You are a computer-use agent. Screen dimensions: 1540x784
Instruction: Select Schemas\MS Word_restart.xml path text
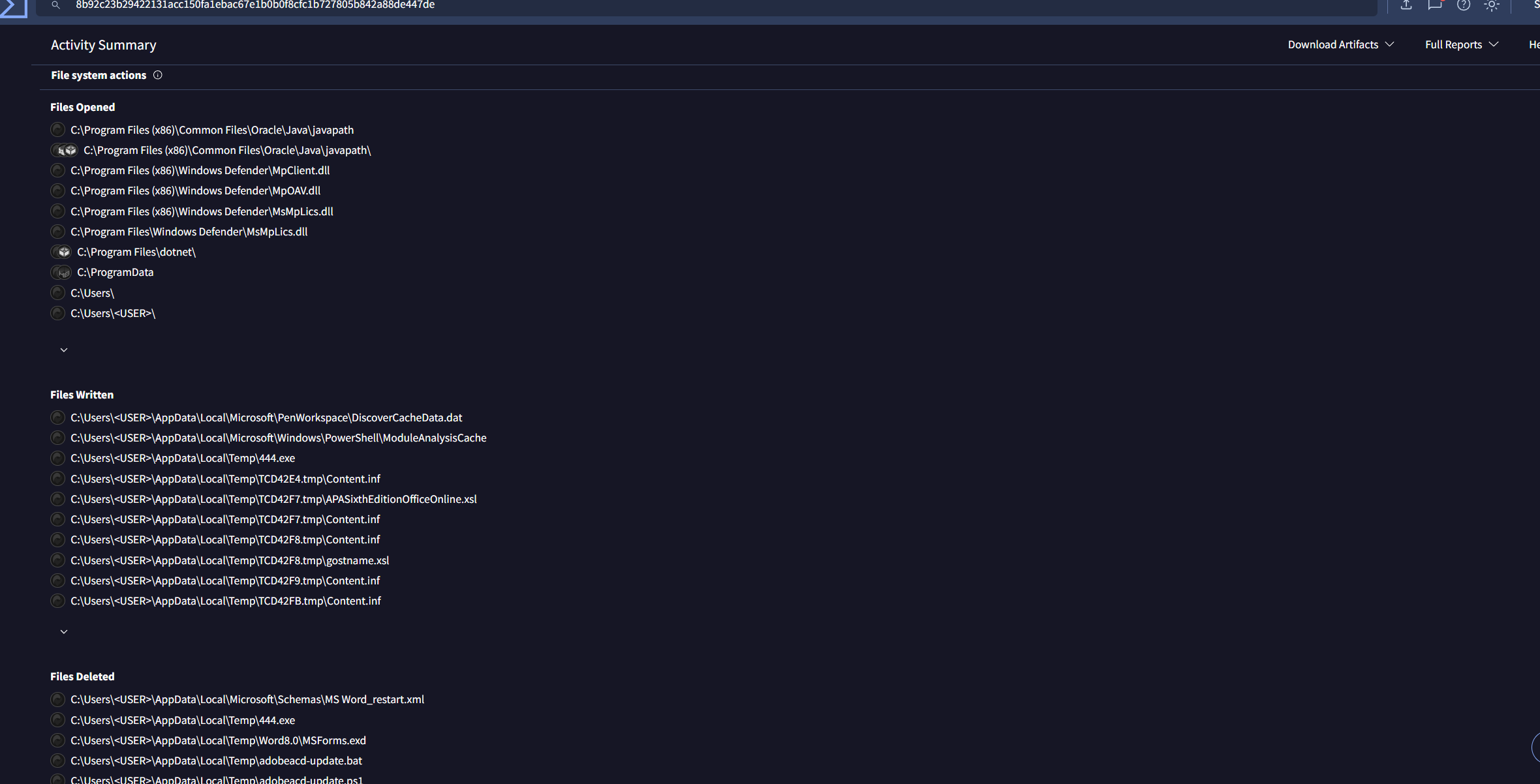[247, 699]
